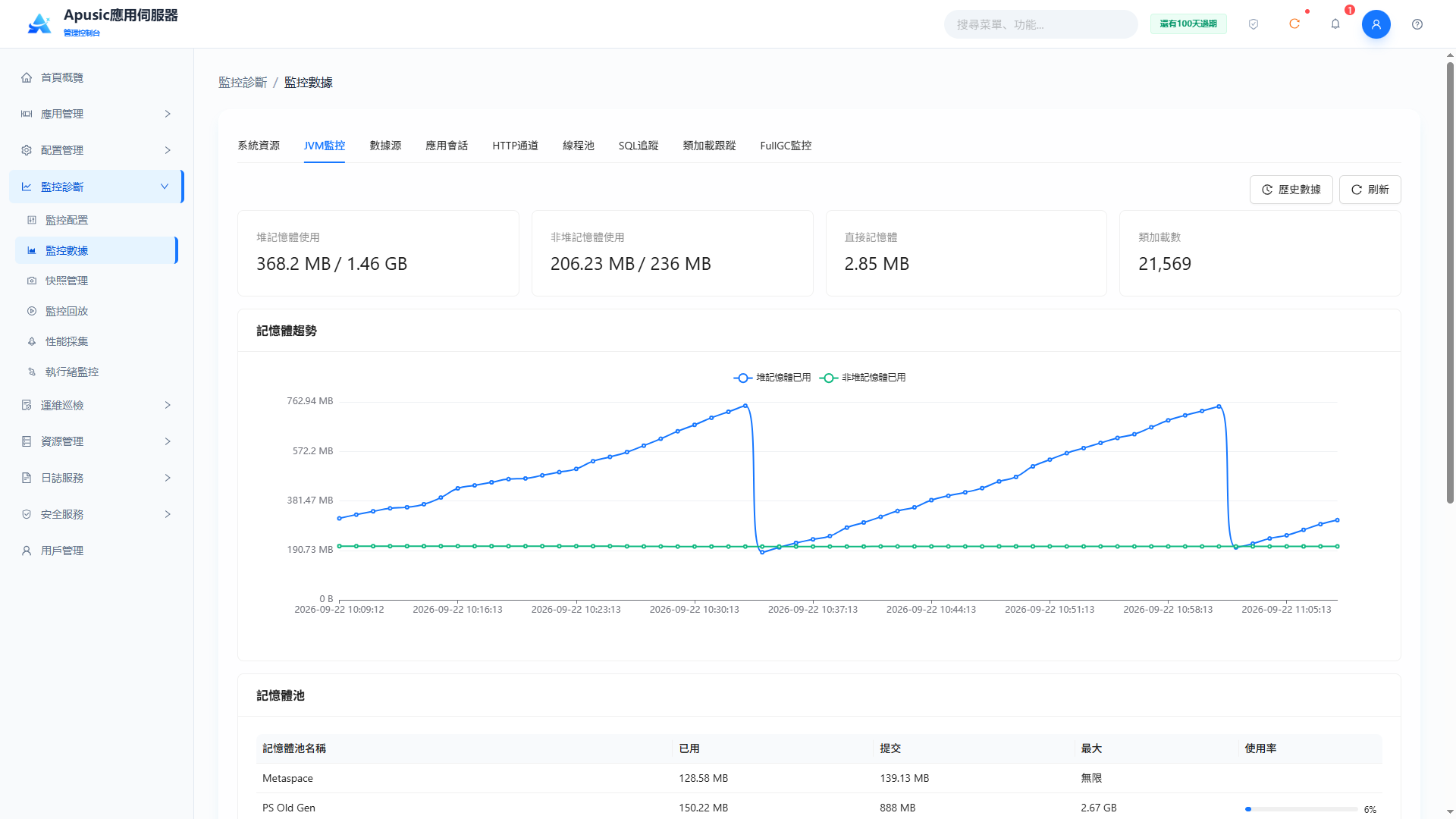Viewport: 1456px width, 819px height.
Task: Toggle the 非堆記憶體已用 legend series
Action: 862,378
